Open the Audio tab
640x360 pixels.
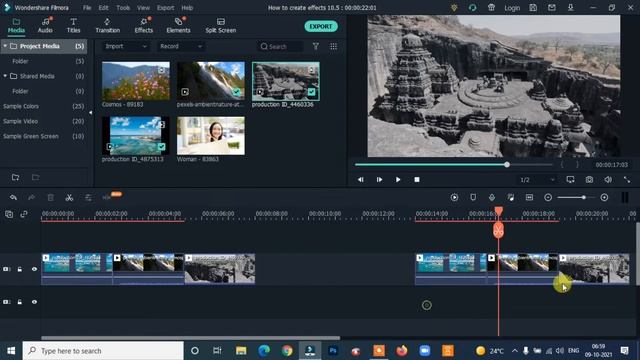[x=45, y=25]
